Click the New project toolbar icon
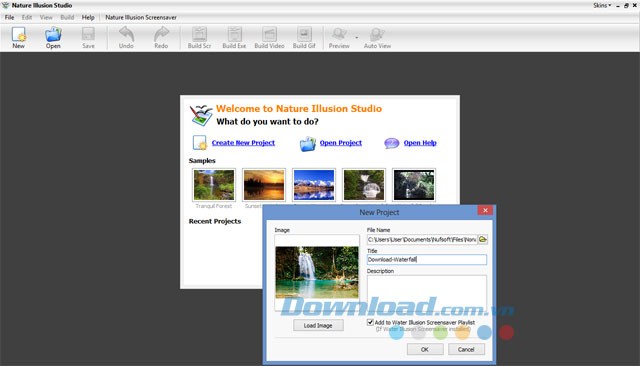The height and width of the screenshot is (366, 640). pos(19,34)
